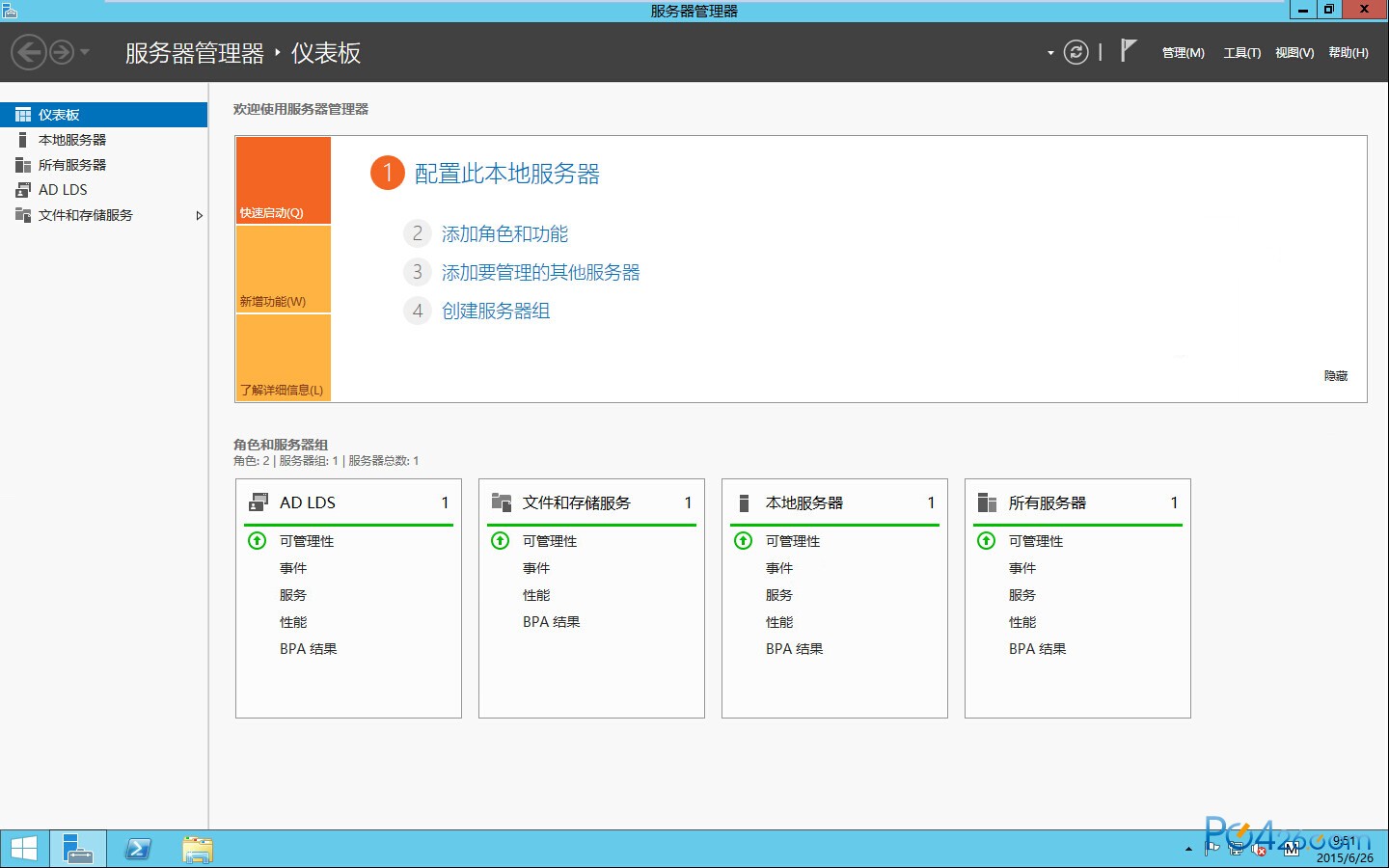Go forward using the forward arrow button
Image resolution: width=1389 pixels, height=868 pixels.
click(x=62, y=52)
